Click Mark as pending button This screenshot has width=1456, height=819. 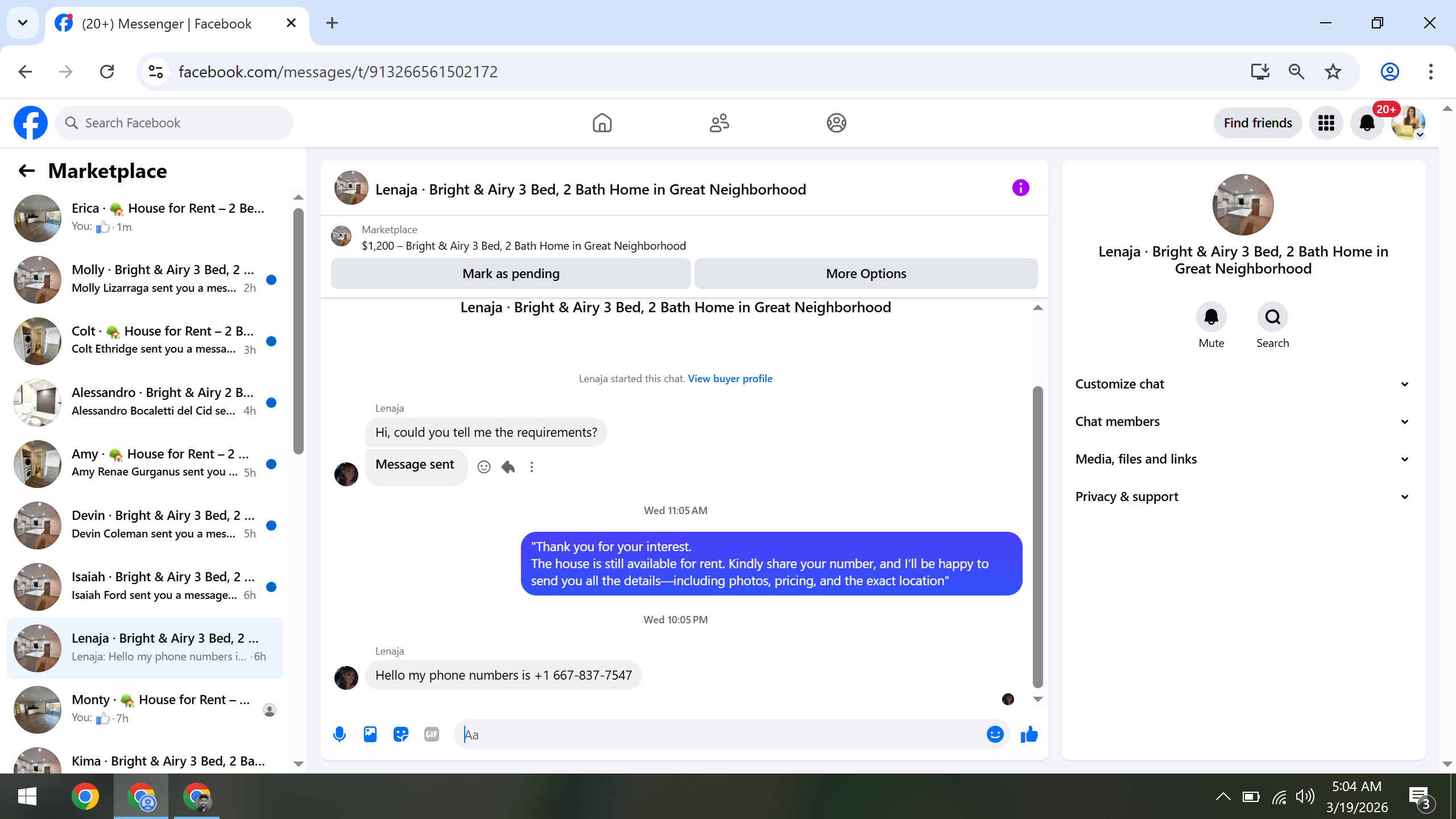pos(511,274)
